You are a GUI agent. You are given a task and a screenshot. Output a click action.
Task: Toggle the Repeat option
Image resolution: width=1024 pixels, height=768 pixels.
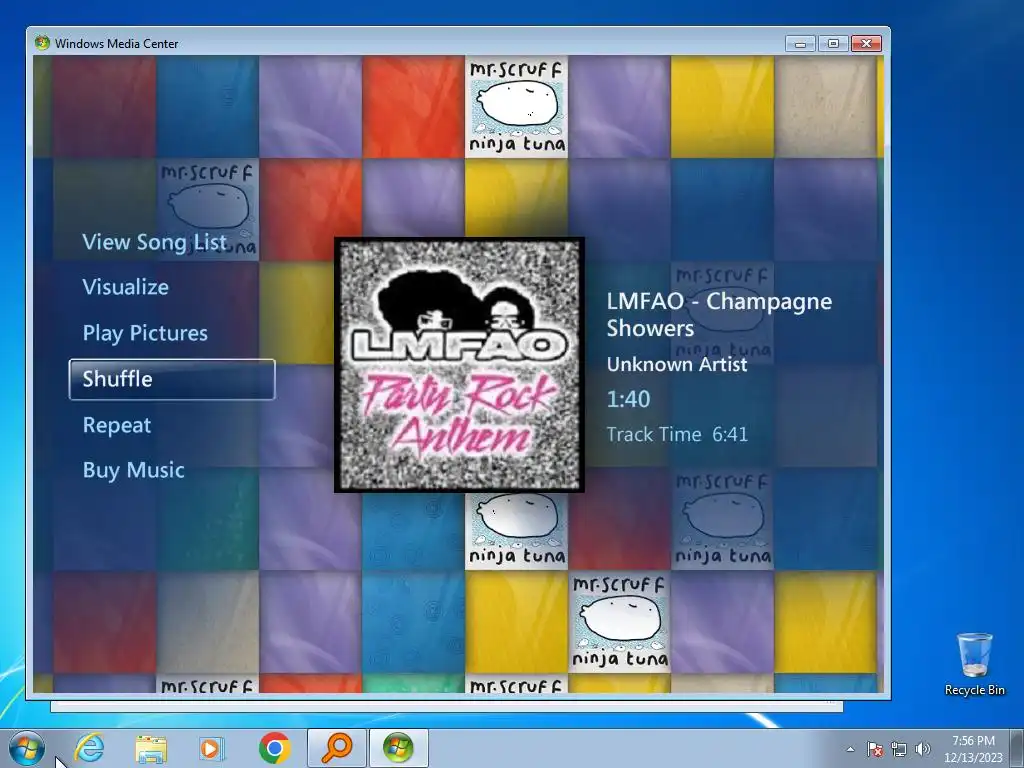click(x=117, y=425)
